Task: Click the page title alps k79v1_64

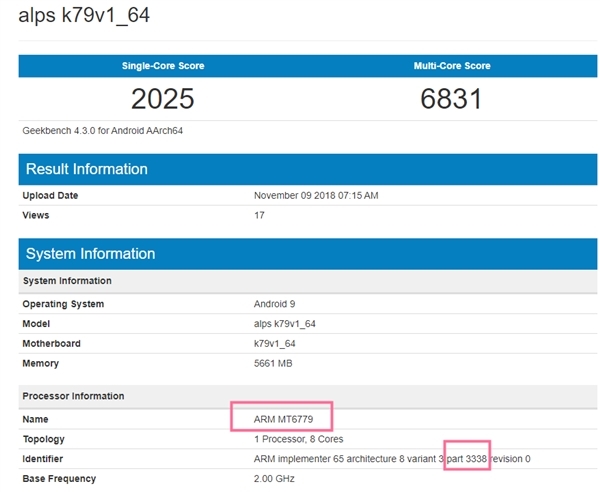Action: coord(86,17)
